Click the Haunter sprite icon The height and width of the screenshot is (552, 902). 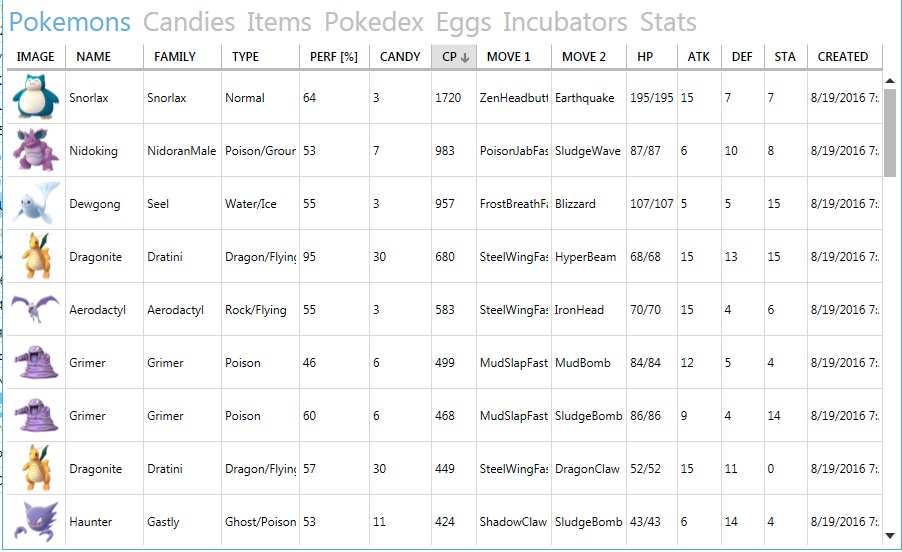point(36,521)
